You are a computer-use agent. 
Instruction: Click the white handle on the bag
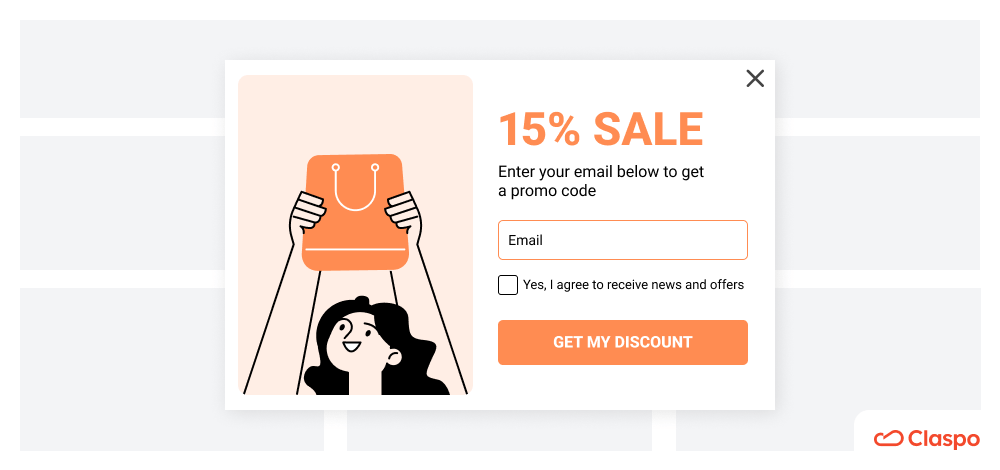pos(355,187)
